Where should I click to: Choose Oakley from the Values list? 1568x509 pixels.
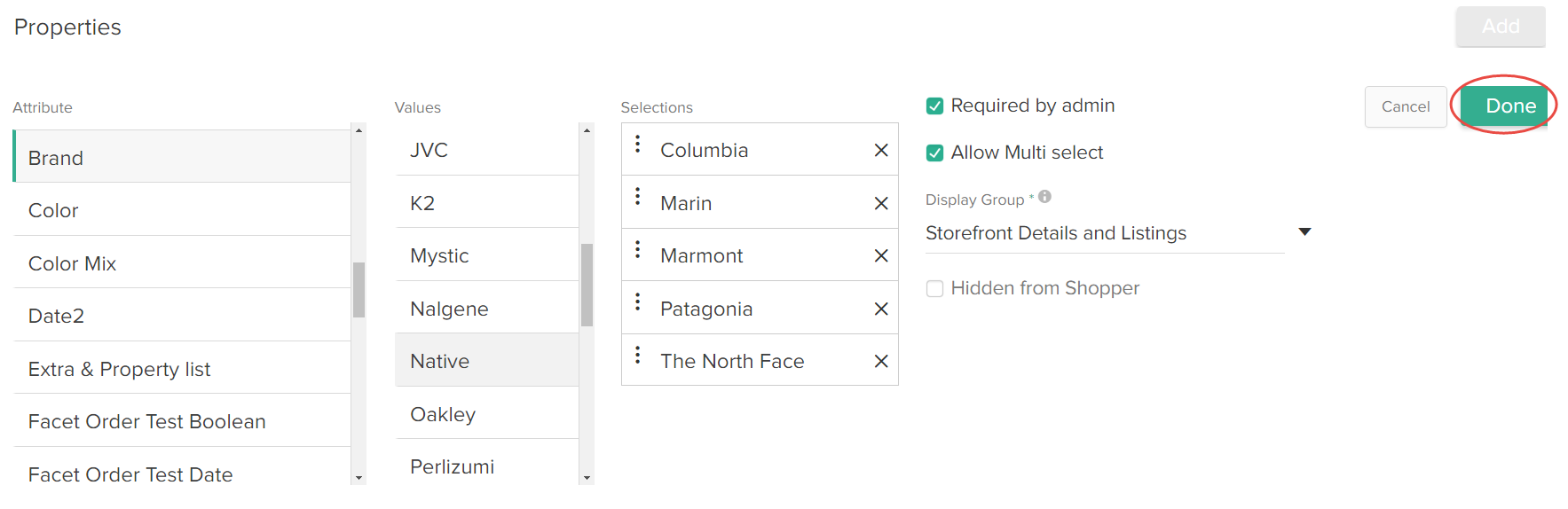[487, 414]
